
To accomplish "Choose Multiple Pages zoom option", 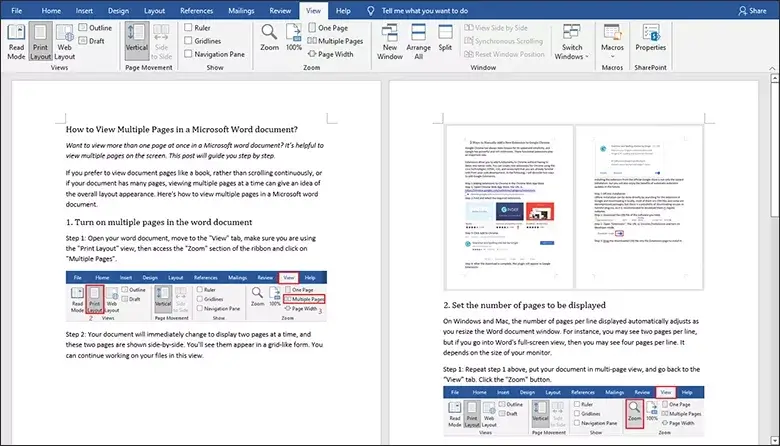I will click(335, 41).
